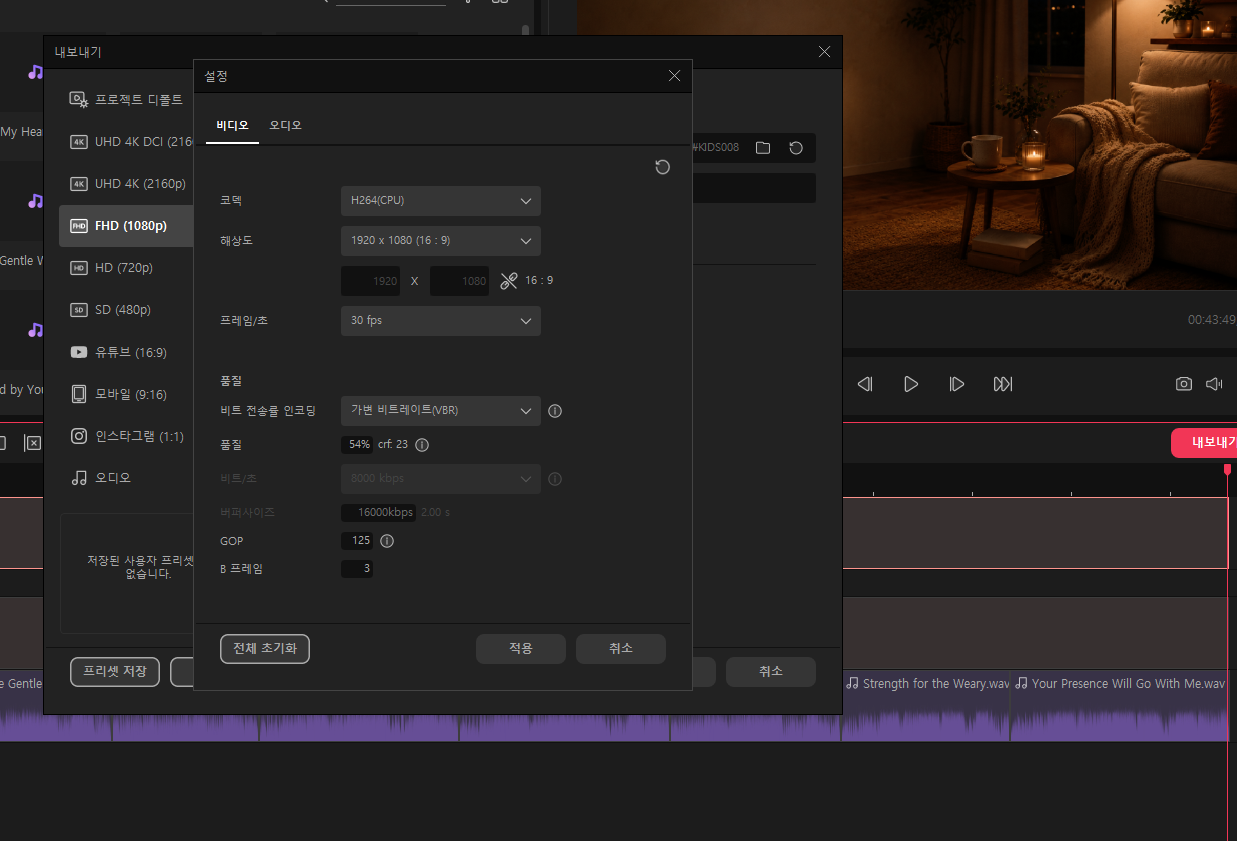Click the fast-forward preview control
The width and height of the screenshot is (1237, 841).
click(x=1003, y=384)
